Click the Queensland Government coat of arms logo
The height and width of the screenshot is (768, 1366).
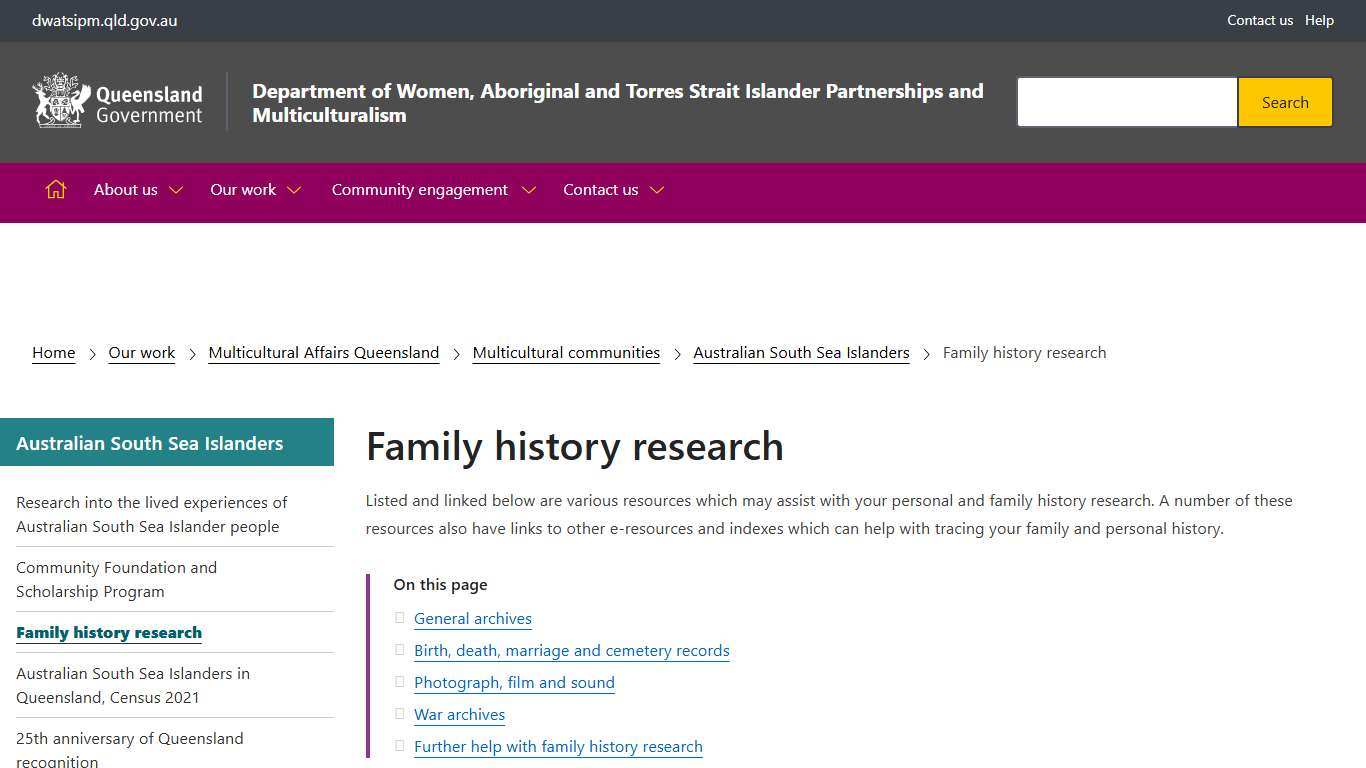(x=116, y=101)
